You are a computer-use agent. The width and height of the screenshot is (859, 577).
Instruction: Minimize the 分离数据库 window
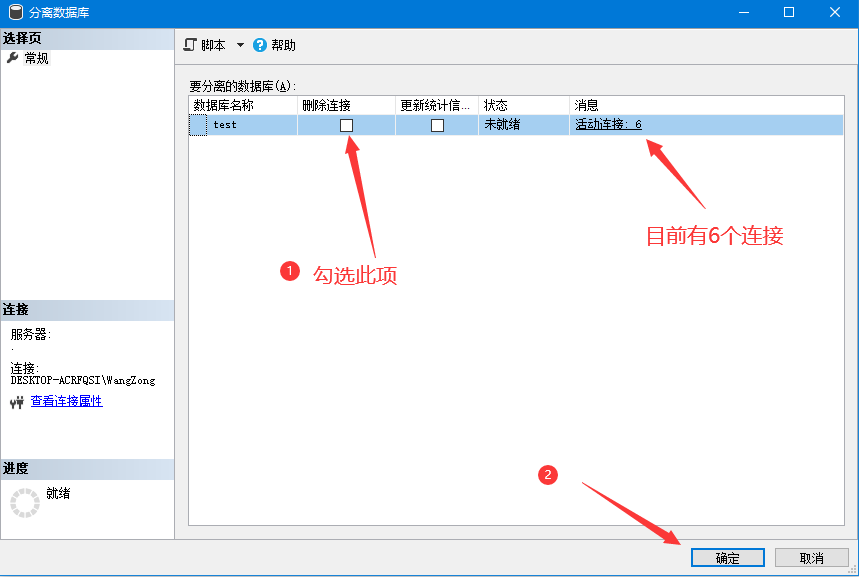(x=743, y=12)
